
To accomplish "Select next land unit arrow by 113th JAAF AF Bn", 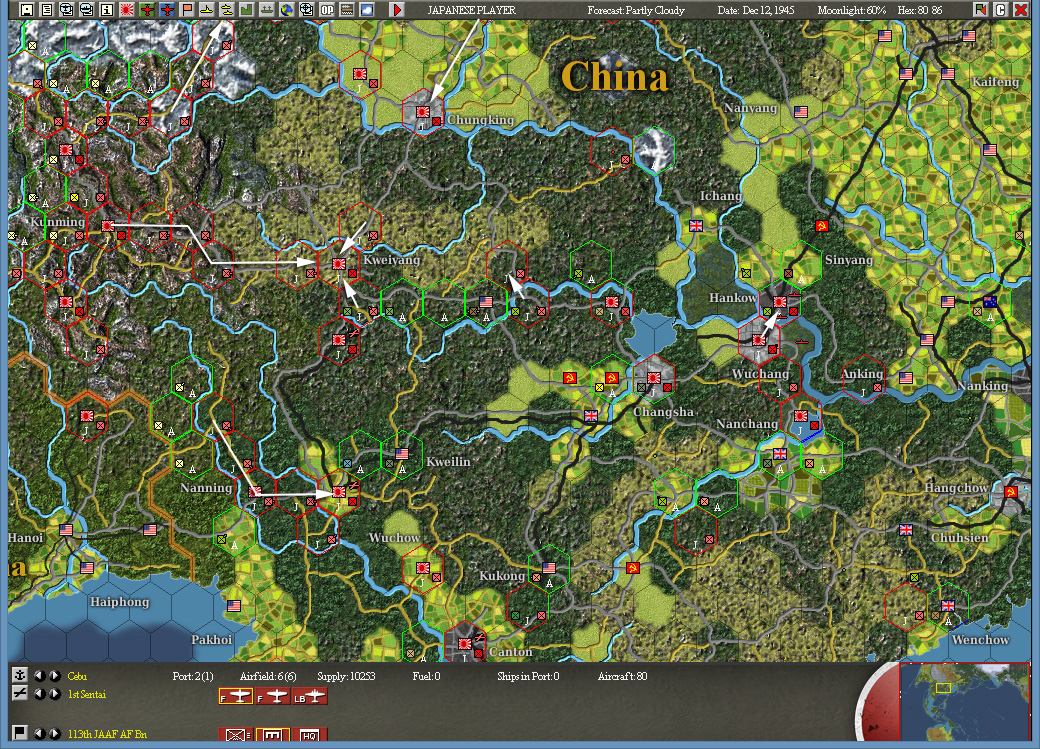I will tap(54, 733).
